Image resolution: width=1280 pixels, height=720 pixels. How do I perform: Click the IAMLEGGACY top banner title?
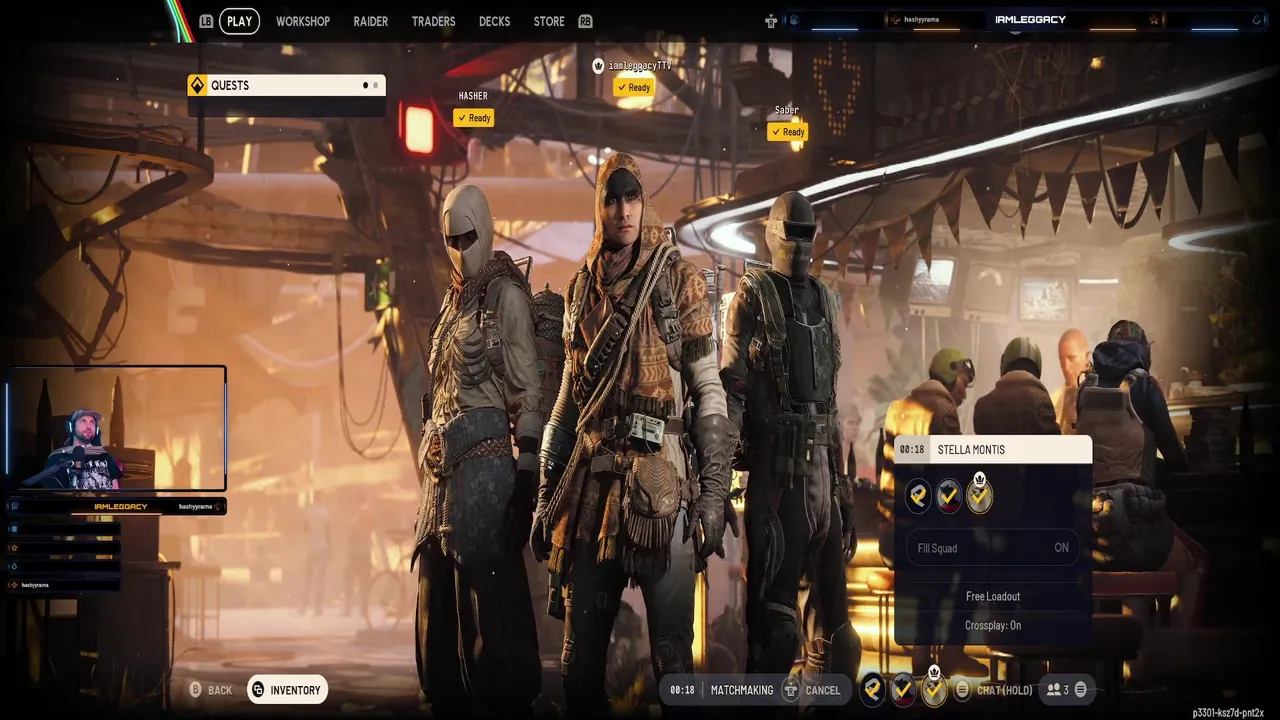1030,19
